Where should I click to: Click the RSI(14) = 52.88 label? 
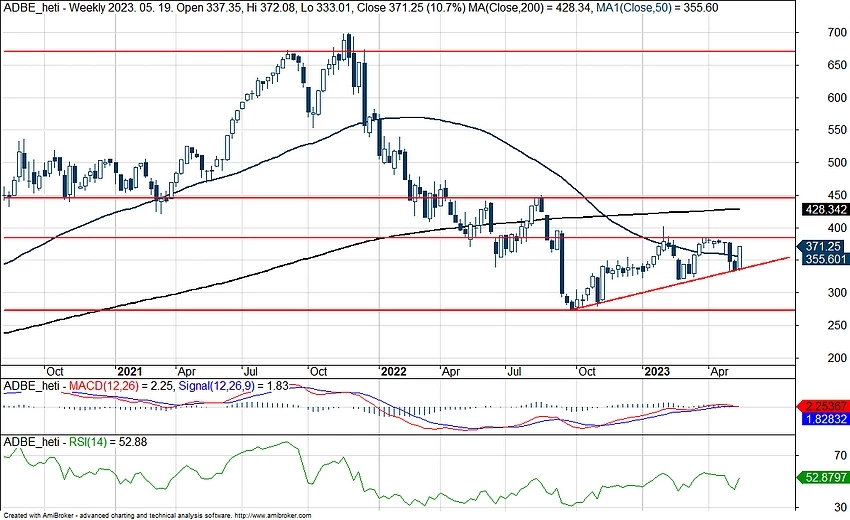(x=108, y=442)
